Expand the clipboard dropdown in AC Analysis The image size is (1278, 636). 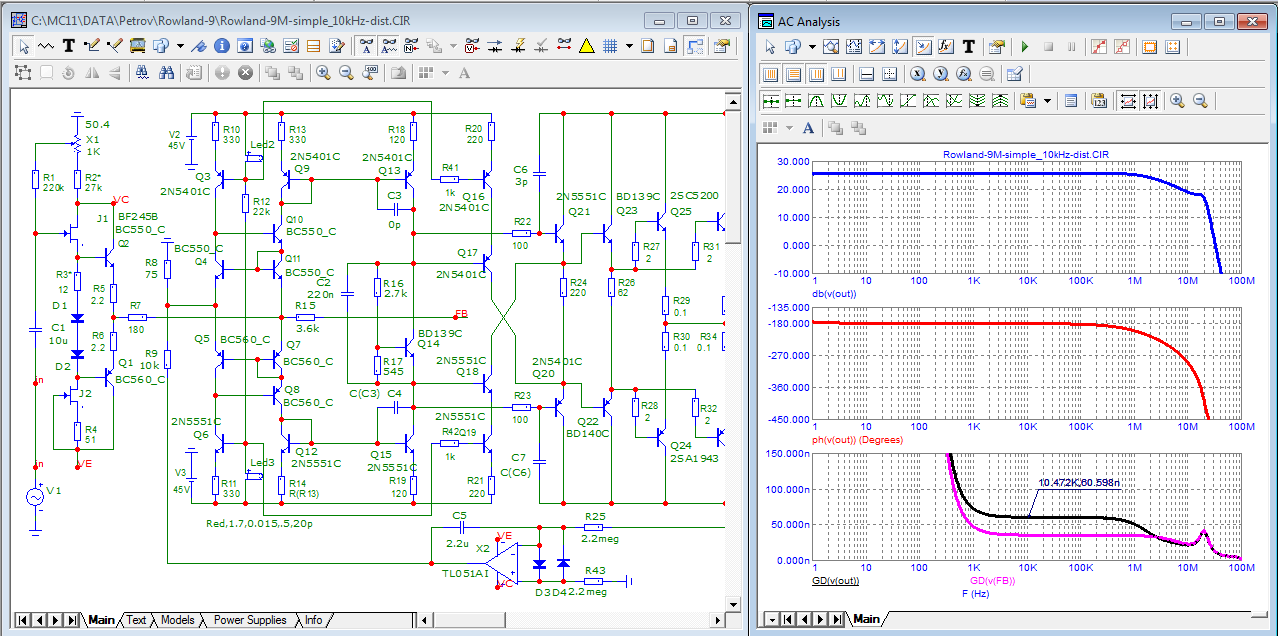tap(1047, 100)
